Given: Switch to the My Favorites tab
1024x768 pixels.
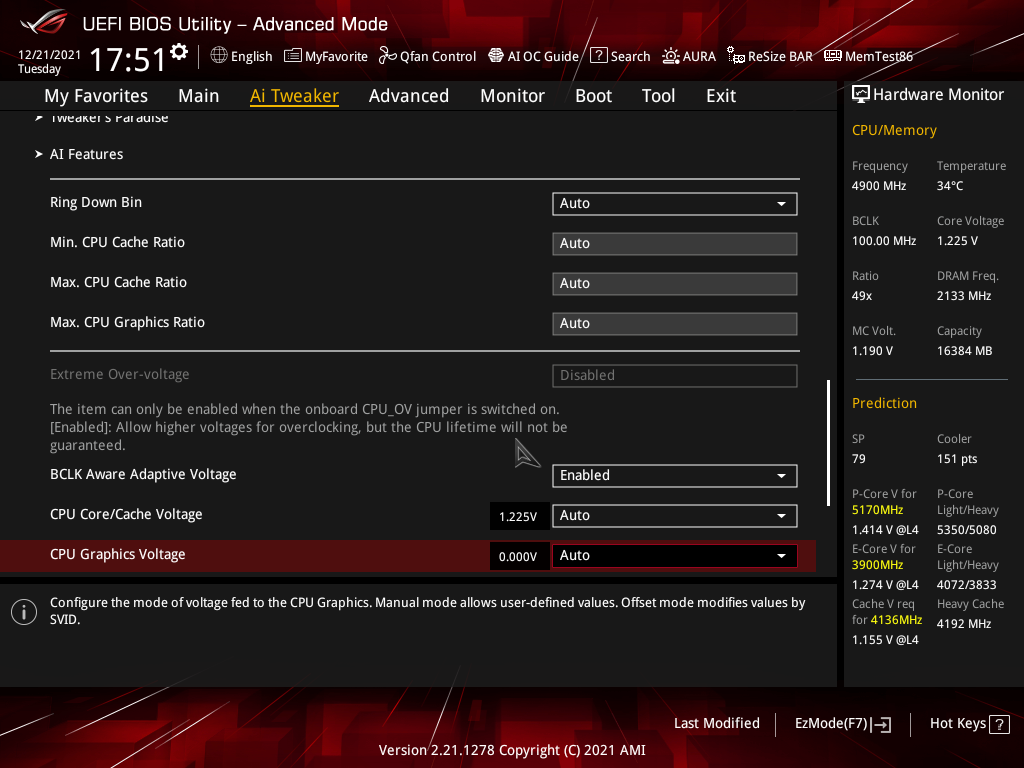Looking at the screenshot, I should (96, 96).
